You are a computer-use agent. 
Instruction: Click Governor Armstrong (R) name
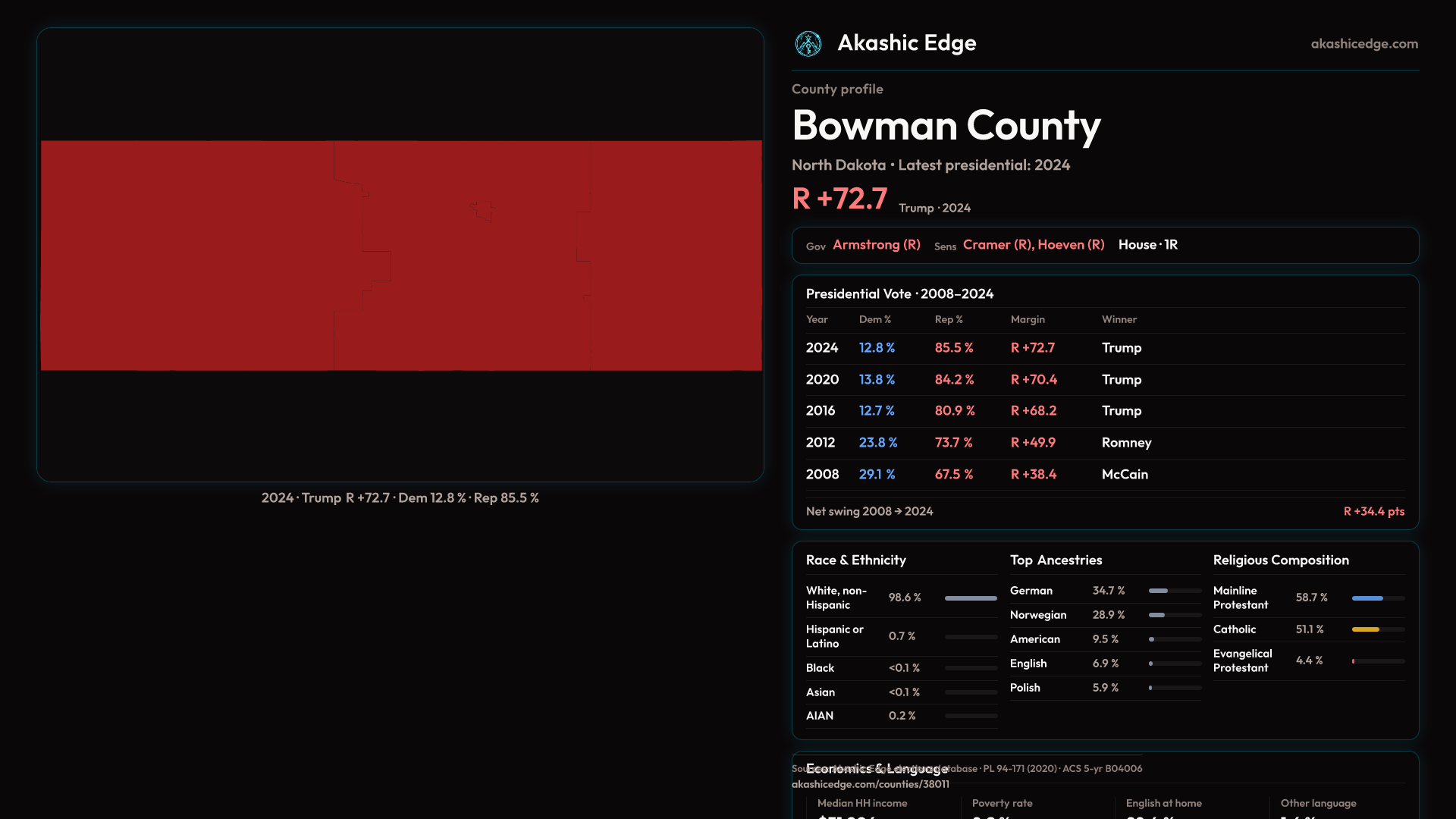(876, 245)
